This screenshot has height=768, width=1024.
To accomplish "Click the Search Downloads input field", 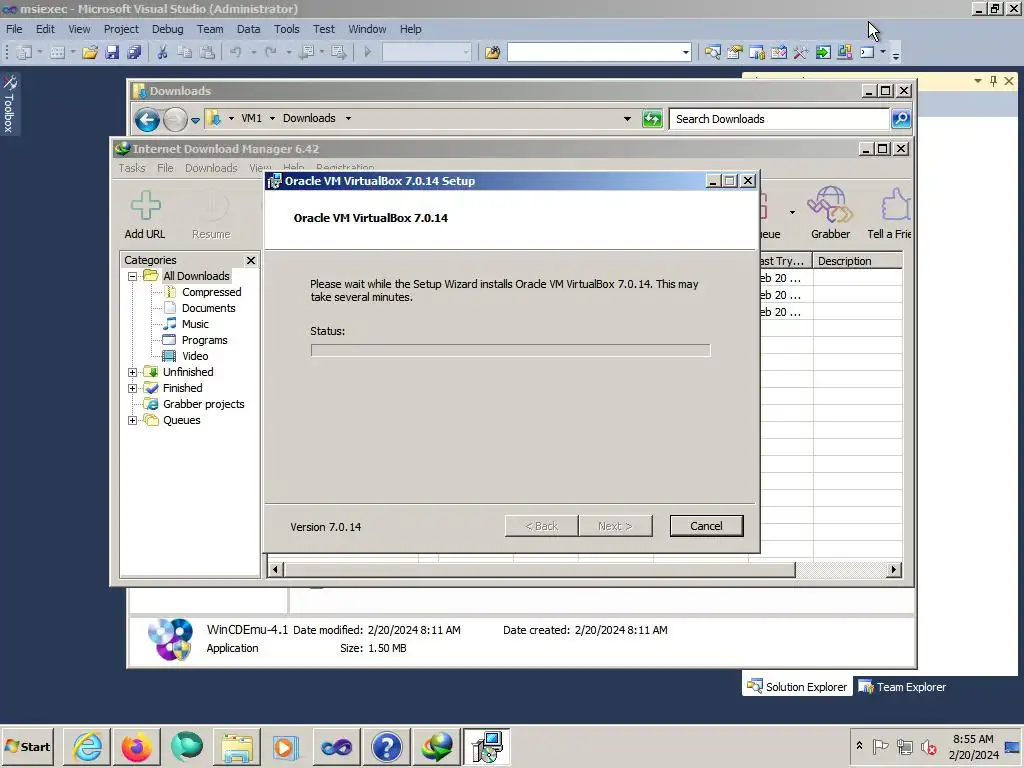I will pos(780,119).
